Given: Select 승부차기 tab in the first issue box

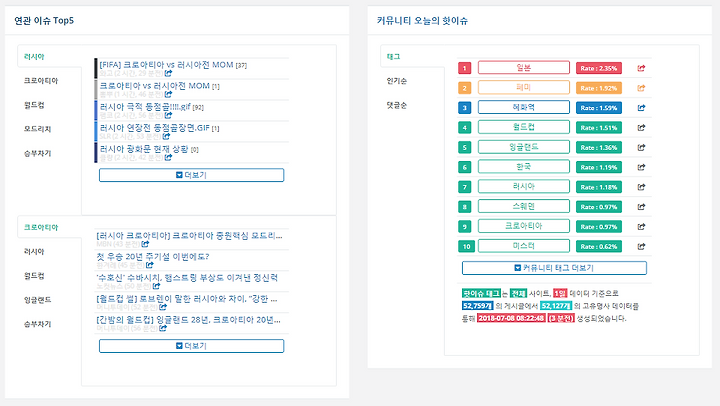Looking at the screenshot, I should pos(37,153).
